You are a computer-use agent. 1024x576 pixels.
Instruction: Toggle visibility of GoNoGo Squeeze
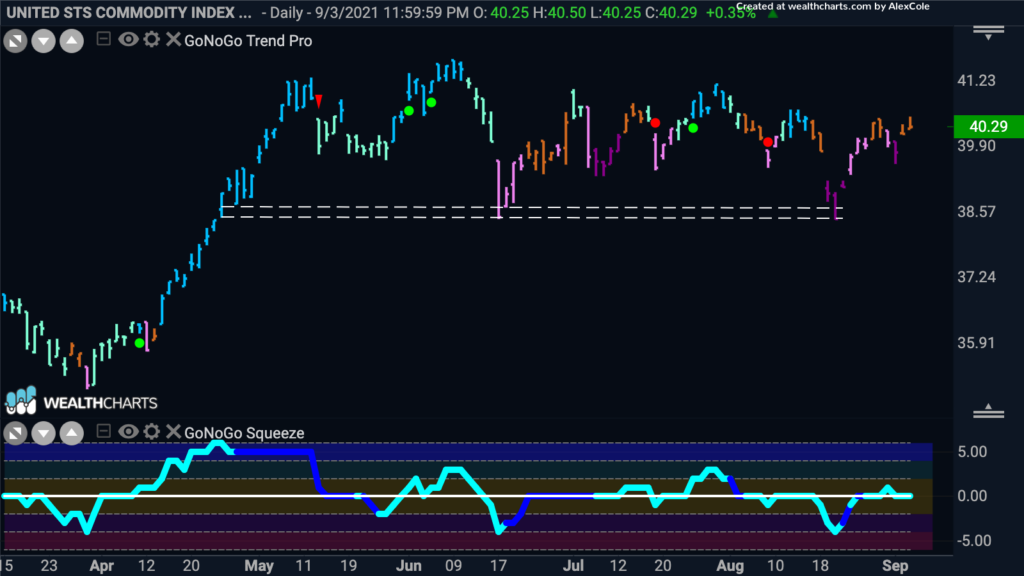coord(128,432)
